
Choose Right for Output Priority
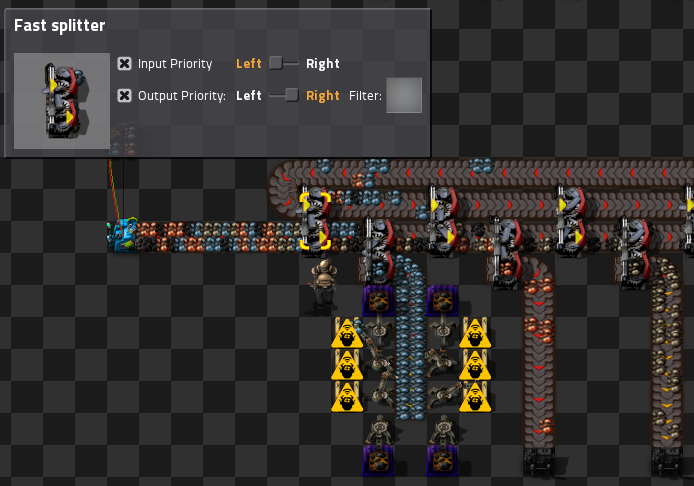pos(323,96)
